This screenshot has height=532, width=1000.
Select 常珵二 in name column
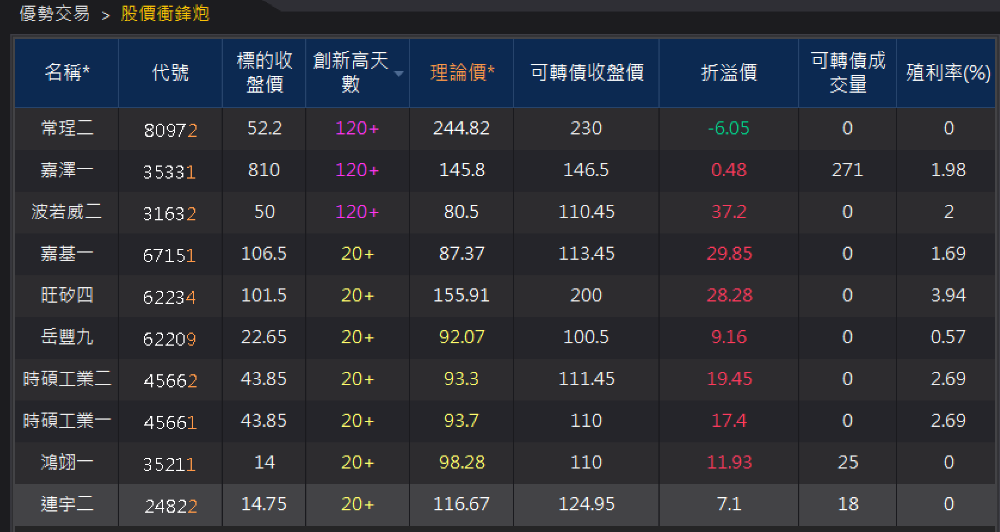click(x=67, y=128)
